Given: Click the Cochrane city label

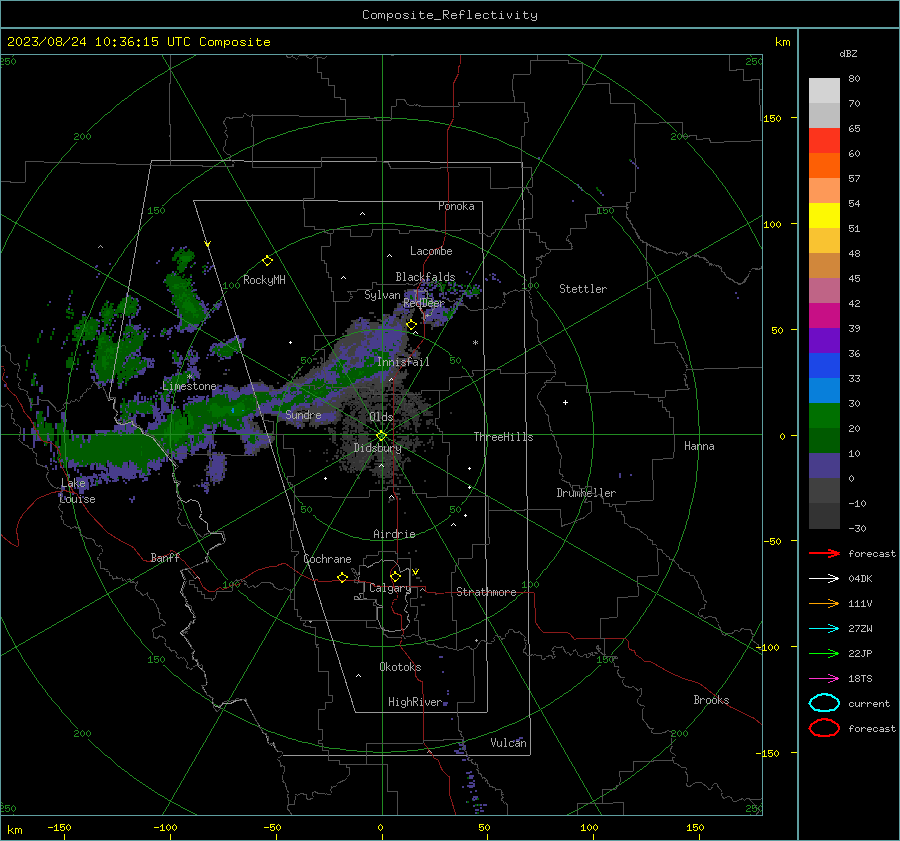Looking at the screenshot, I should click(327, 559).
